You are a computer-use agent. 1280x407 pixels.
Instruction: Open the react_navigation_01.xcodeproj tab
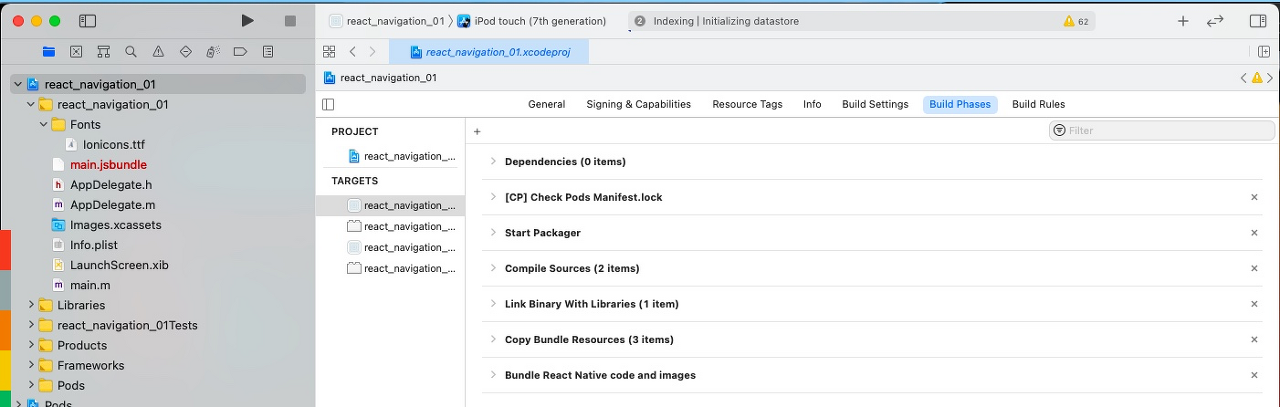pos(489,52)
